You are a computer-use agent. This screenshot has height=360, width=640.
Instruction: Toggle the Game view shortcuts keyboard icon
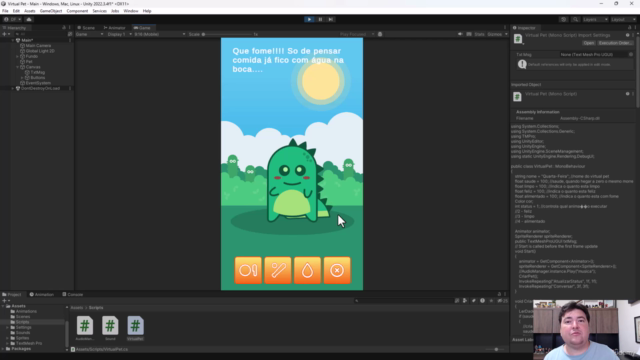469,34
